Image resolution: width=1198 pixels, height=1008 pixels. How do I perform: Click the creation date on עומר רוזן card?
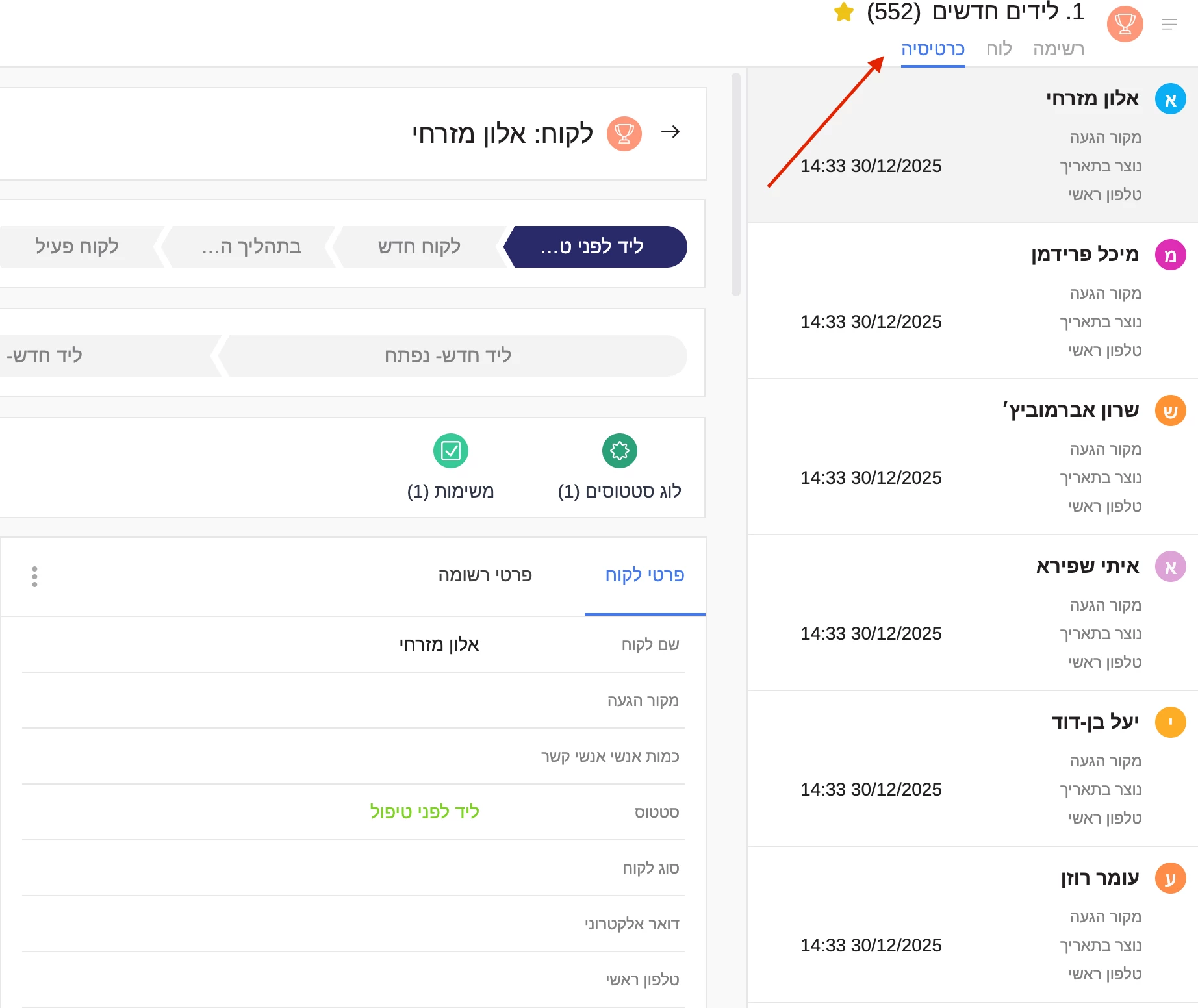tap(871, 946)
